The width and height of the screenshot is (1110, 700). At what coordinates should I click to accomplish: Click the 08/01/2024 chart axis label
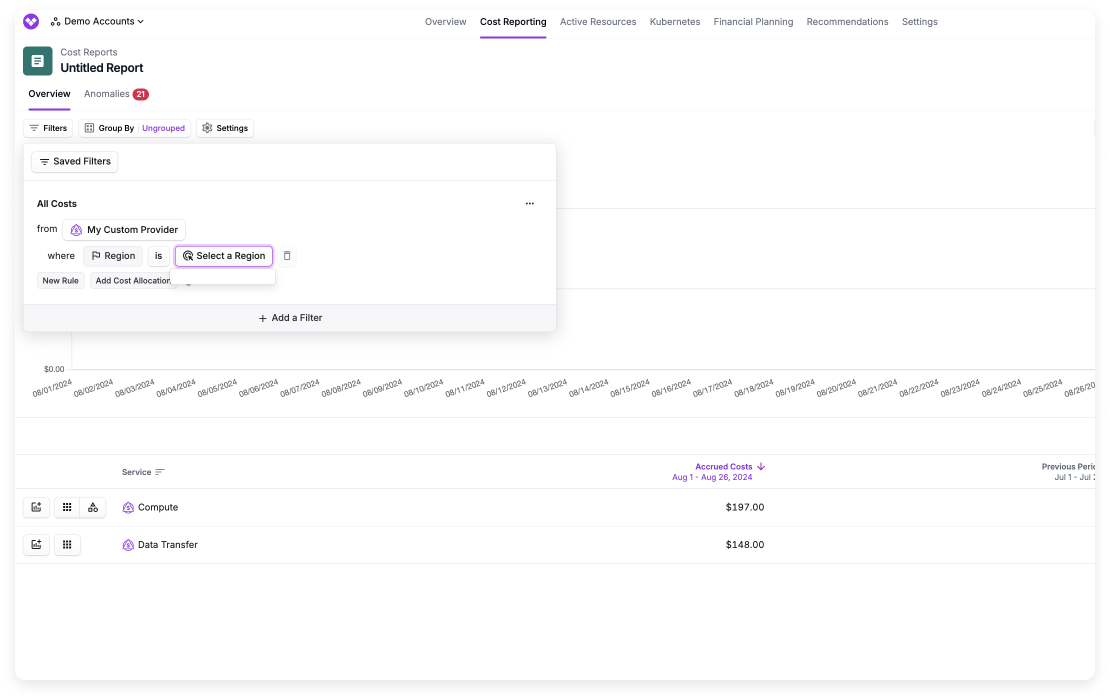52,388
